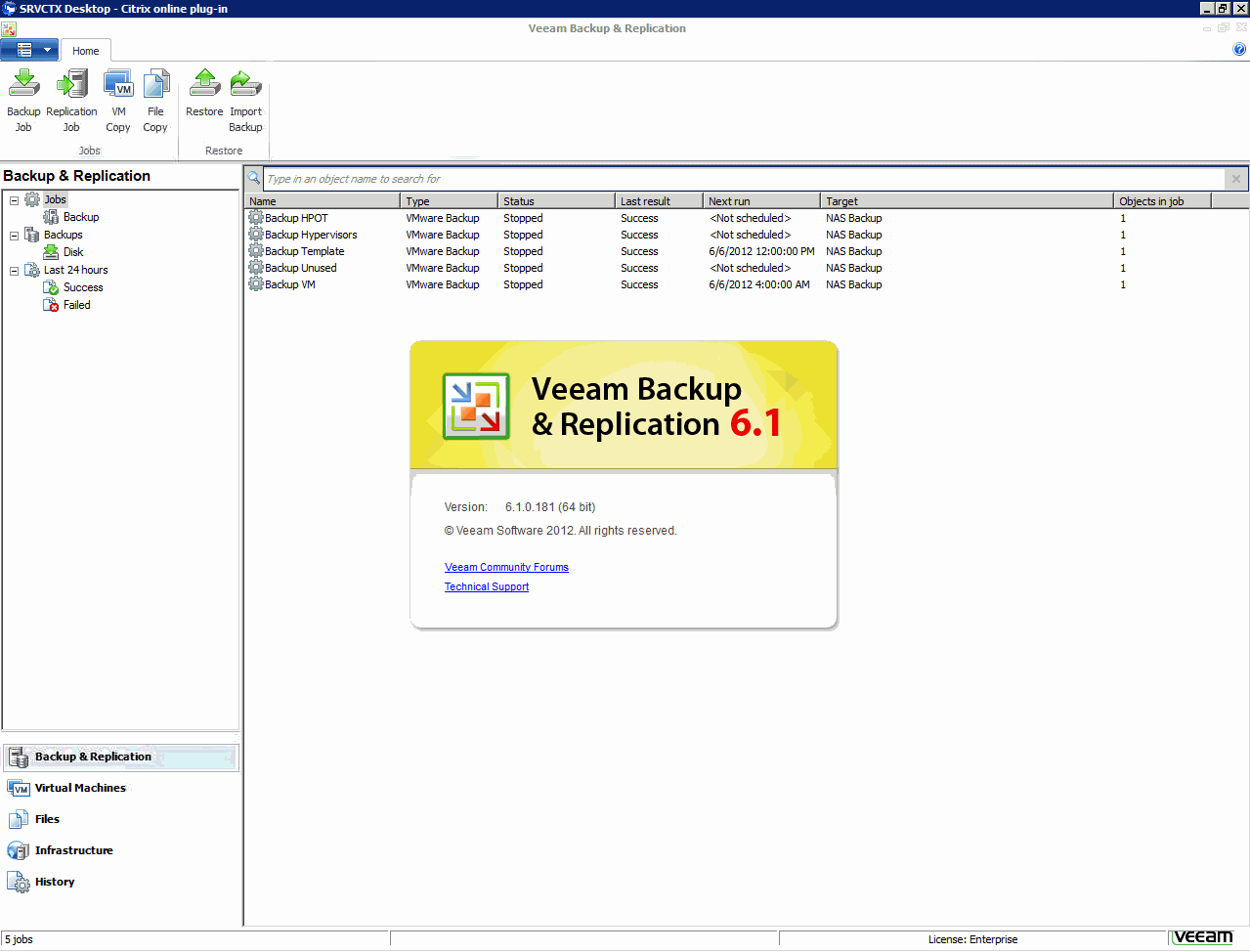Collapse the Last 24 hours node

tap(14, 271)
